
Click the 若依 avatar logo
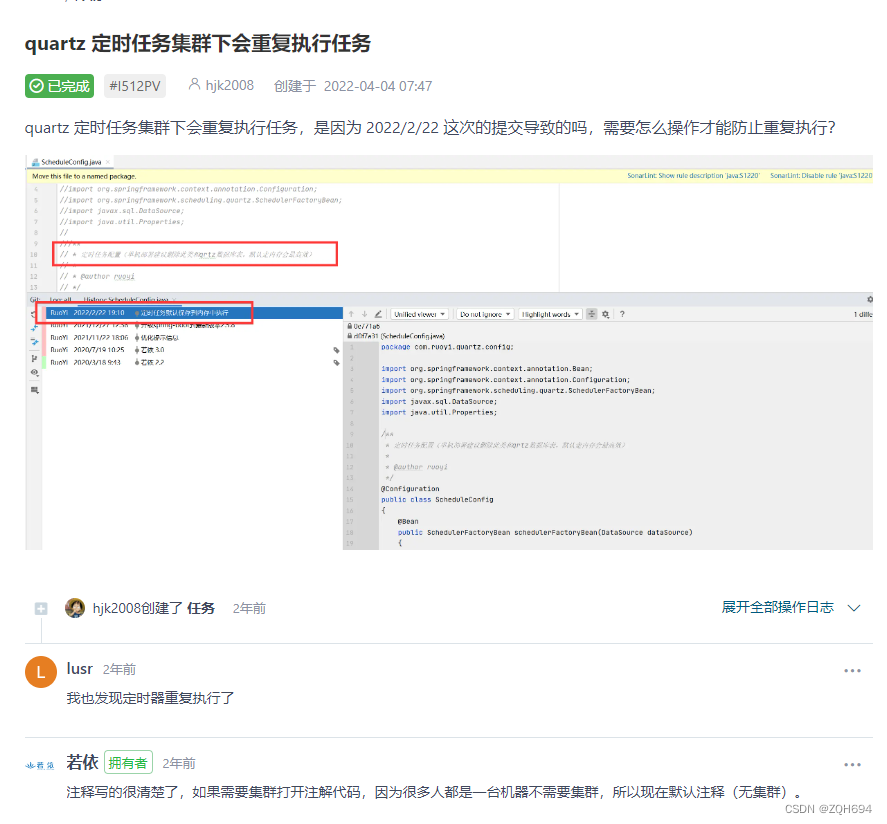(x=40, y=764)
